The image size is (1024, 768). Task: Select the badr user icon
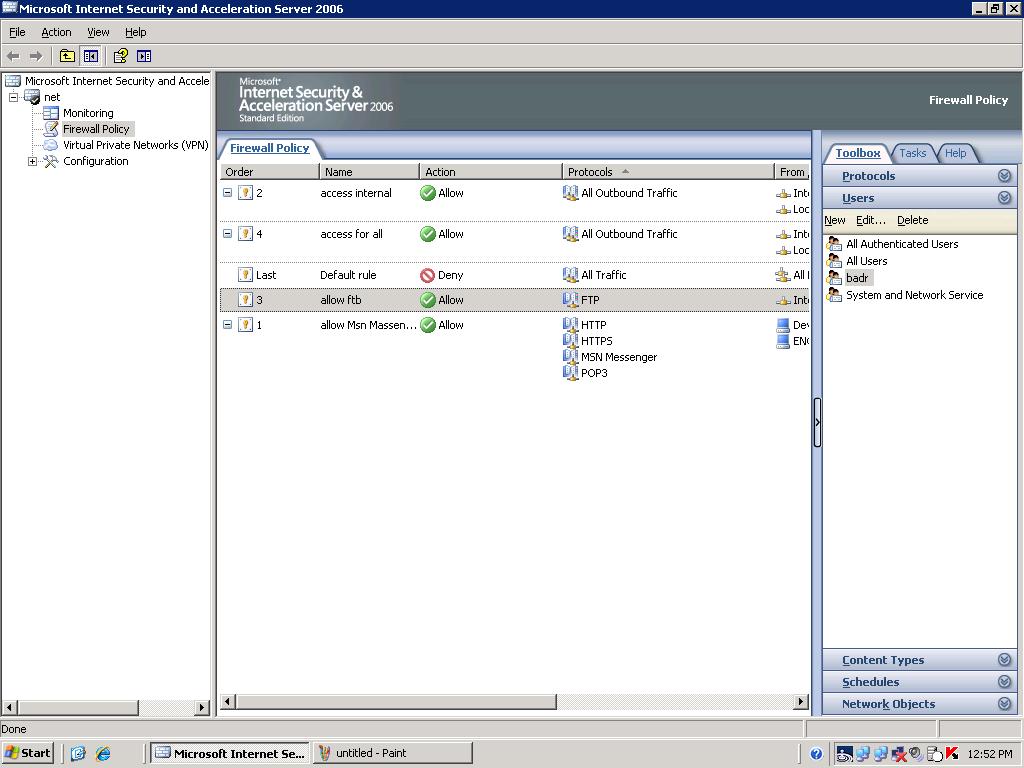(x=834, y=278)
